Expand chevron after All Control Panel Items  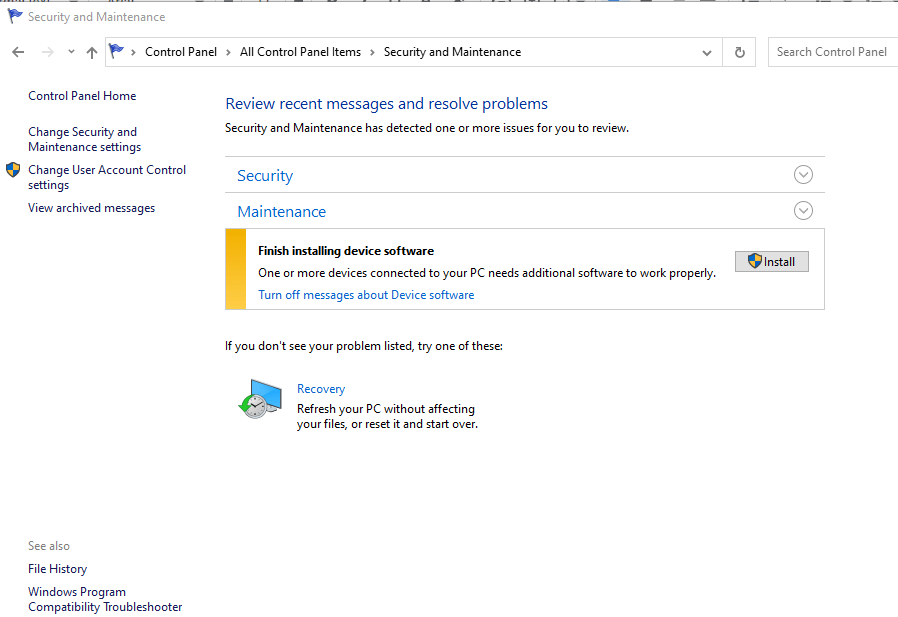click(372, 52)
